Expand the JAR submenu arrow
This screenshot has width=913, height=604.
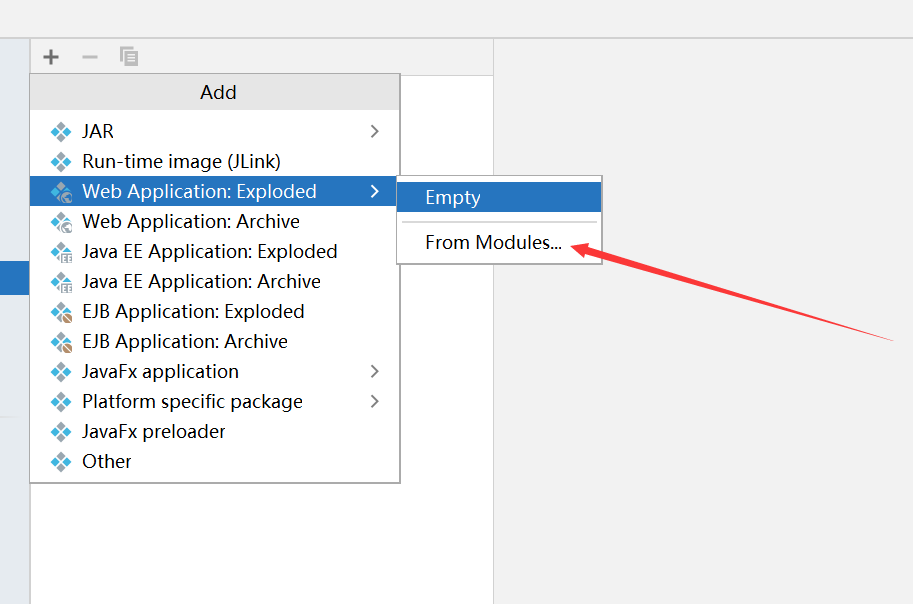pos(374,132)
